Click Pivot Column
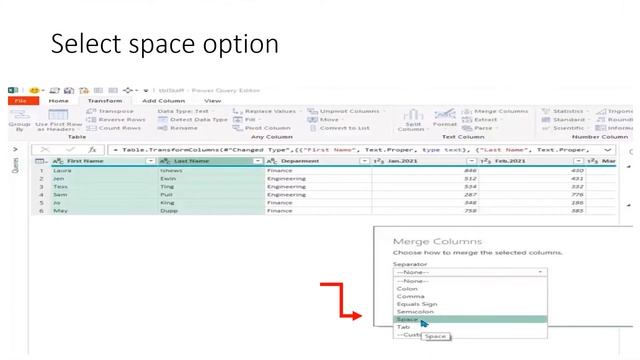 pos(262,128)
